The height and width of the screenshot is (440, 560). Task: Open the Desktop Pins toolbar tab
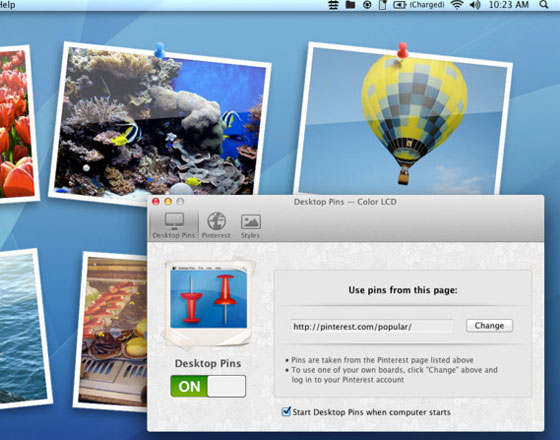174,225
